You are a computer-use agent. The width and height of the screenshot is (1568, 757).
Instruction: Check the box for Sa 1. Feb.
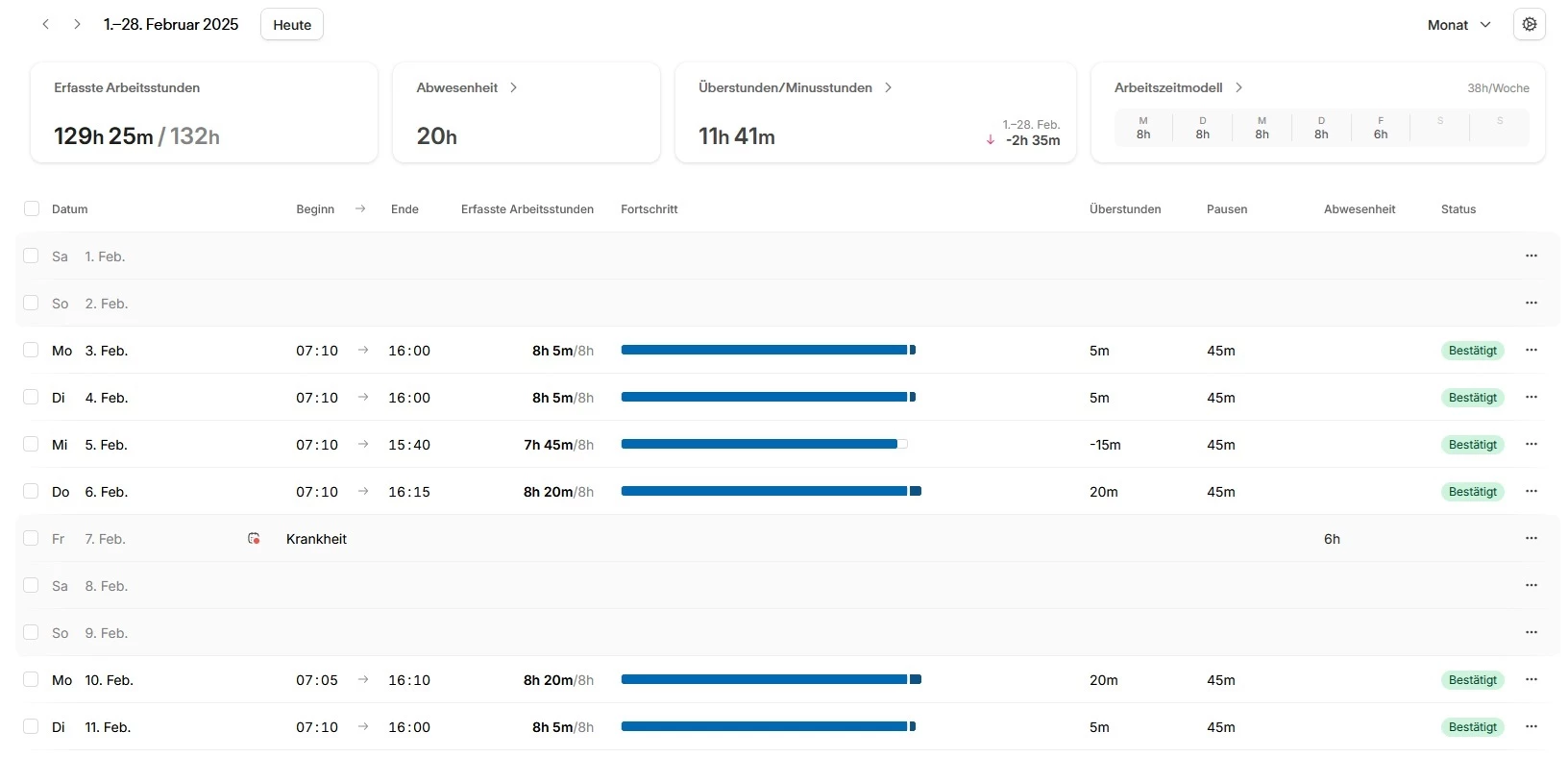[31, 256]
